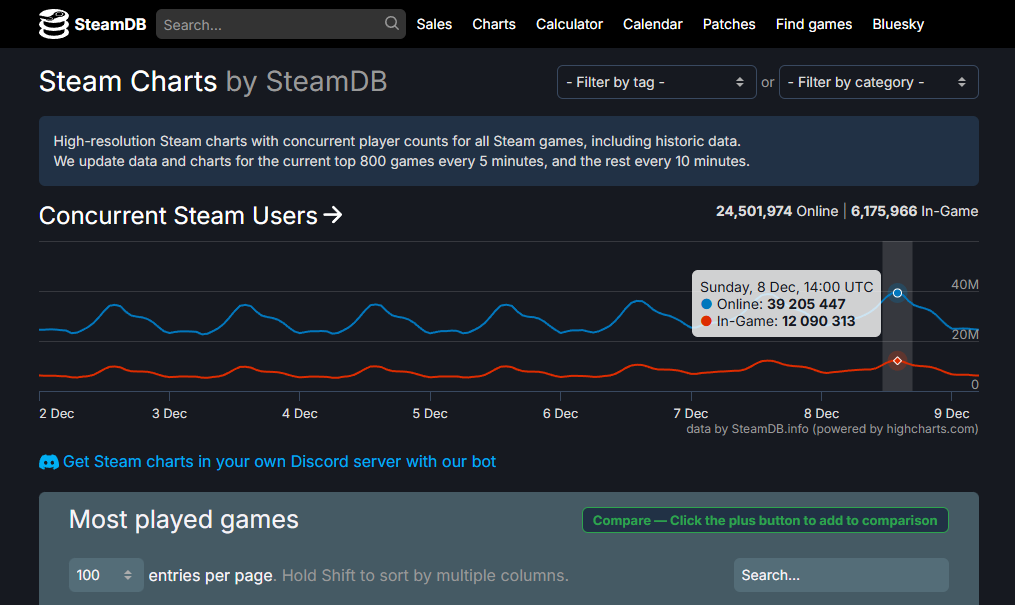Open the Sales menu item
The width and height of the screenshot is (1015, 605).
(434, 24)
